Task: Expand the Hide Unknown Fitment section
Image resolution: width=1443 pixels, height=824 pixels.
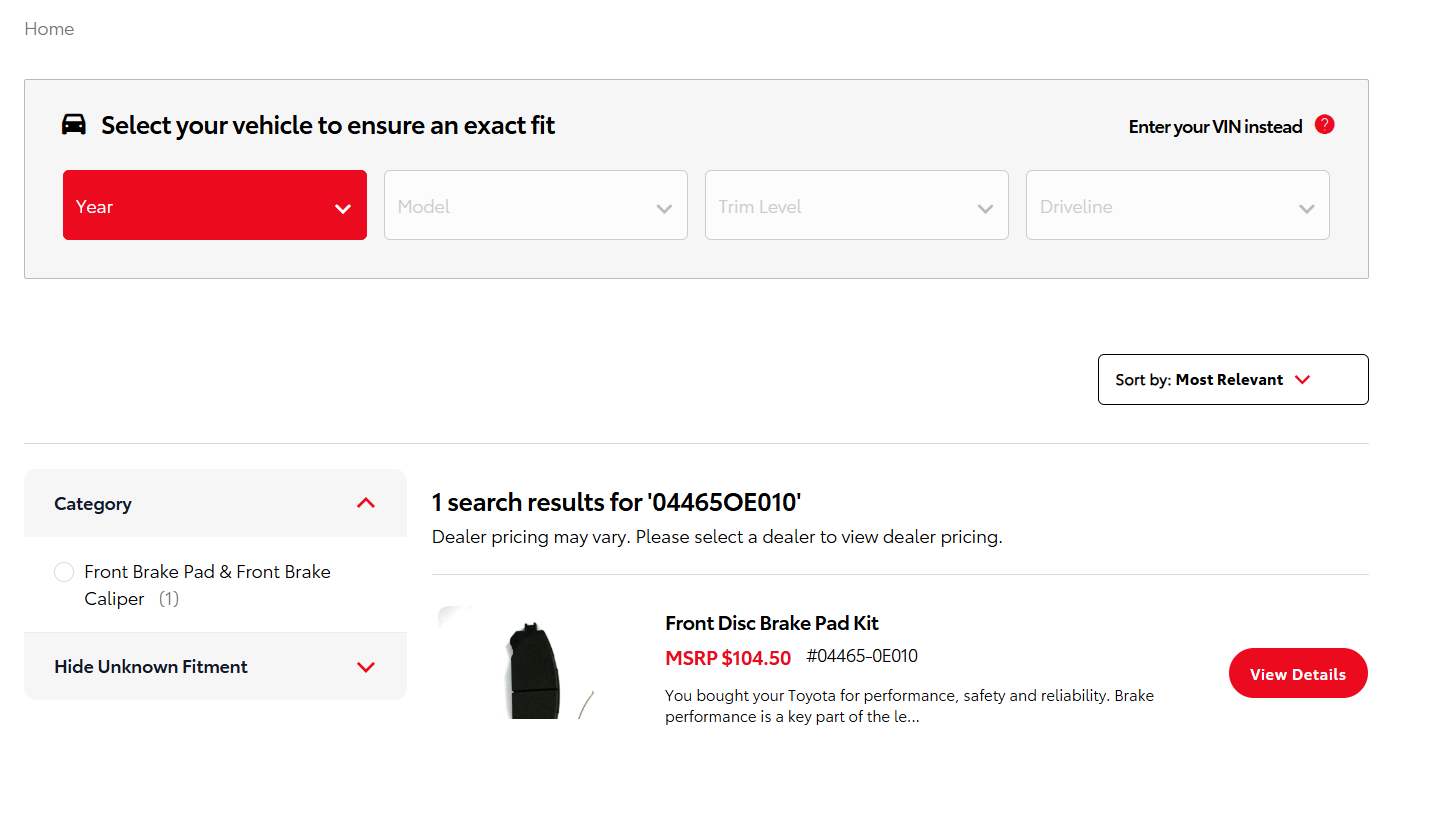Action: 366,667
